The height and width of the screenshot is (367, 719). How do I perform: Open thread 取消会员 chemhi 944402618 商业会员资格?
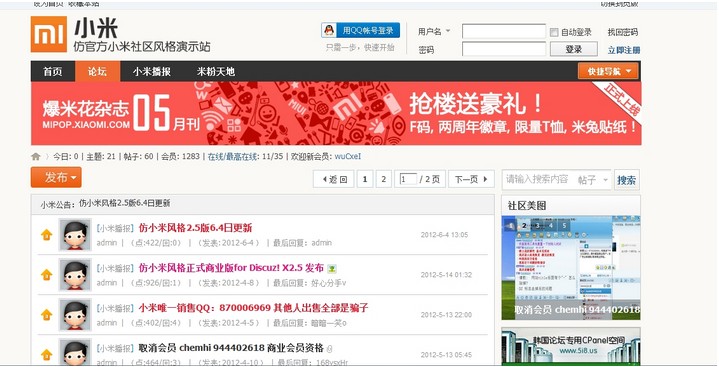[x=231, y=348]
